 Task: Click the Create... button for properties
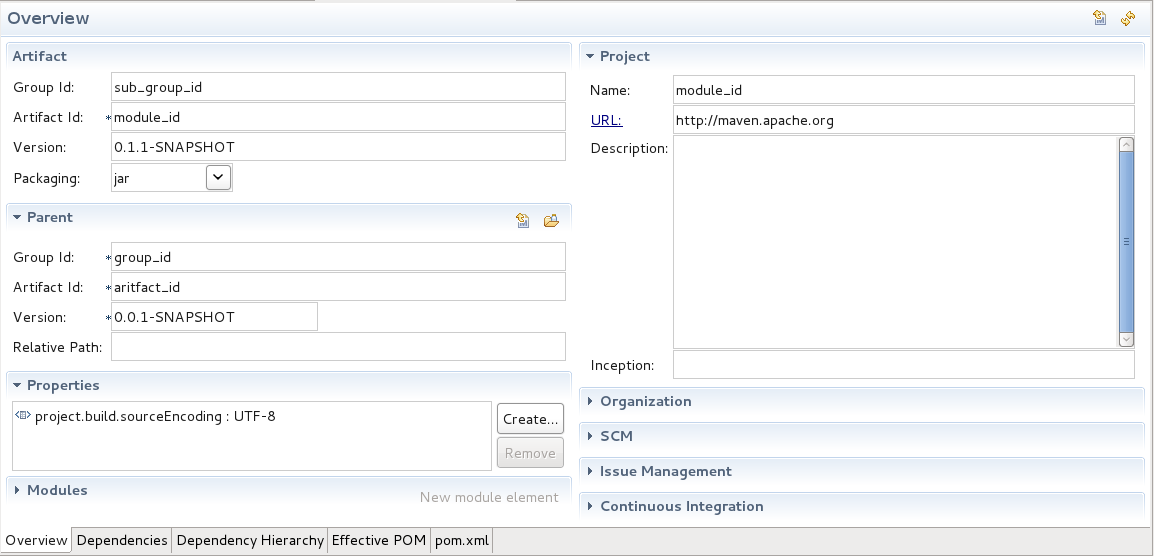tap(530, 419)
